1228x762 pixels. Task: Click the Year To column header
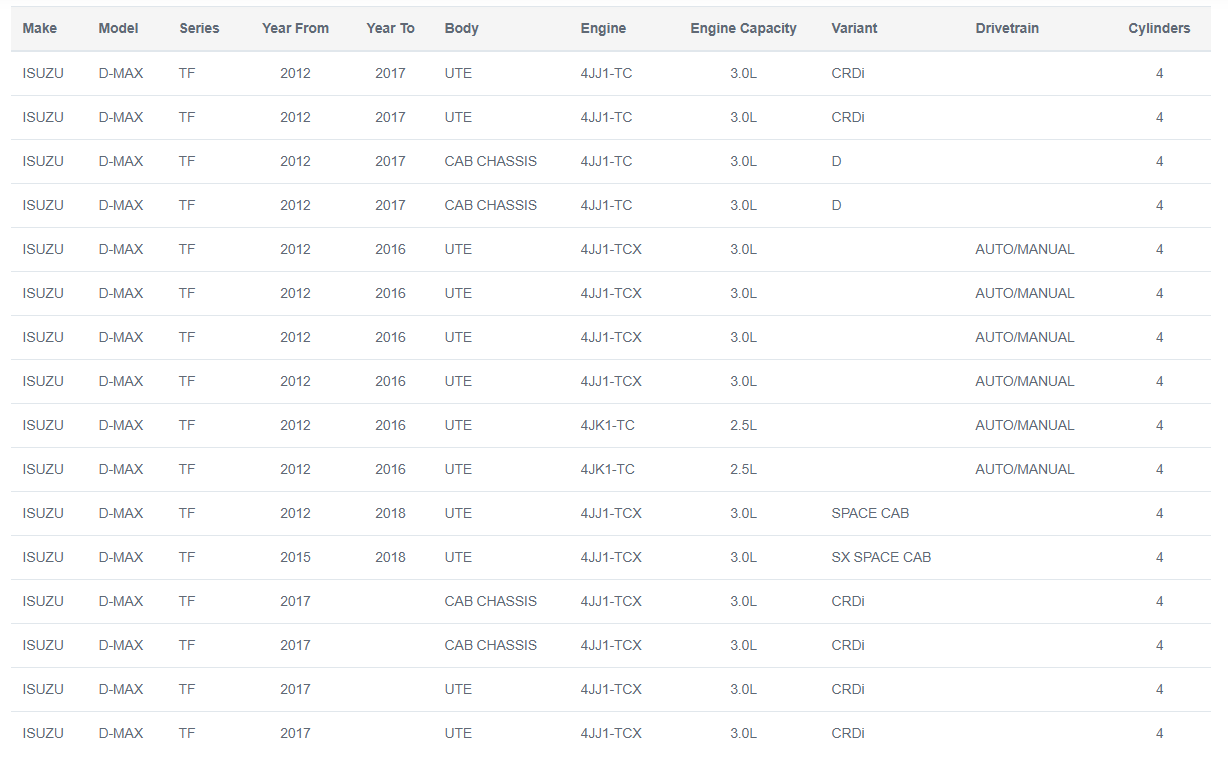(390, 28)
